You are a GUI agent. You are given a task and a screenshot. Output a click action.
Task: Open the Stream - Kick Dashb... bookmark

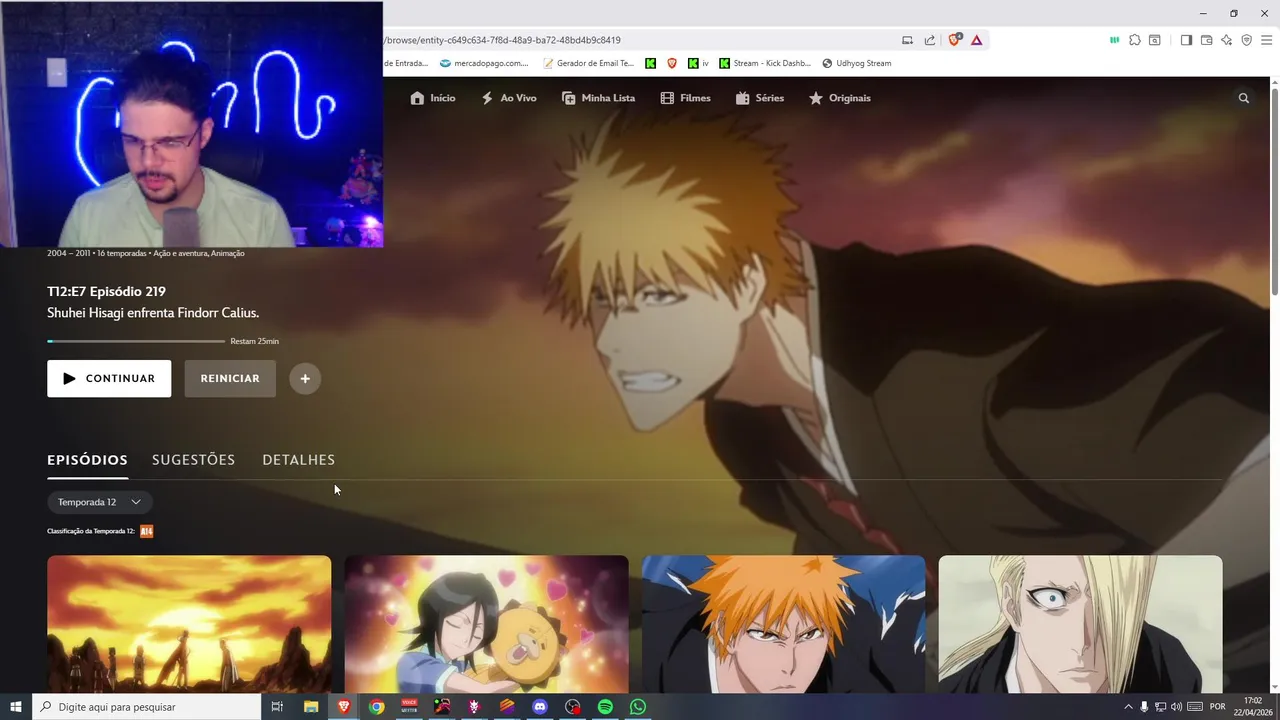pyautogui.click(x=765, y=63)
